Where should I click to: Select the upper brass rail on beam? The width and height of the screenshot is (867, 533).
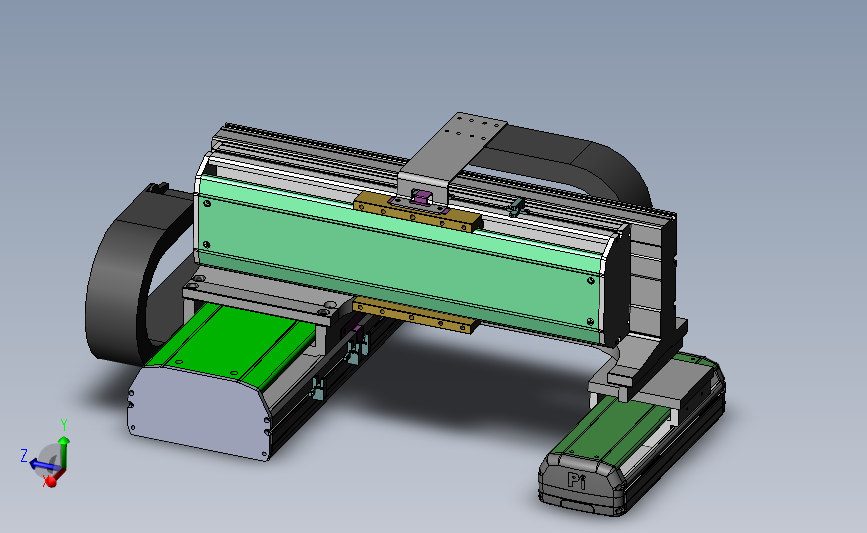[x=419, y=212]
